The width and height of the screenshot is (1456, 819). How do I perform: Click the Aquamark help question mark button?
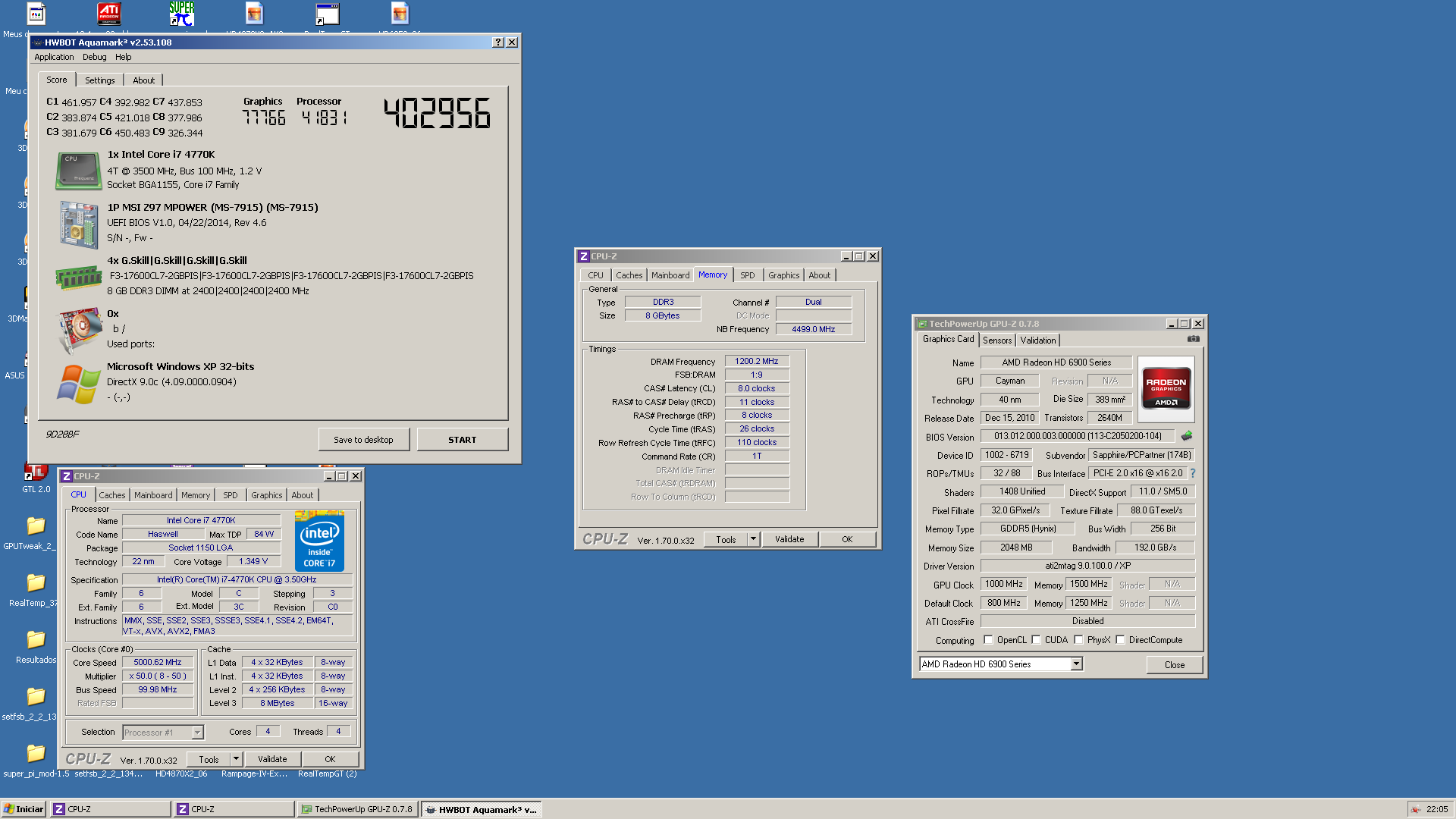[x=498, y=42]
